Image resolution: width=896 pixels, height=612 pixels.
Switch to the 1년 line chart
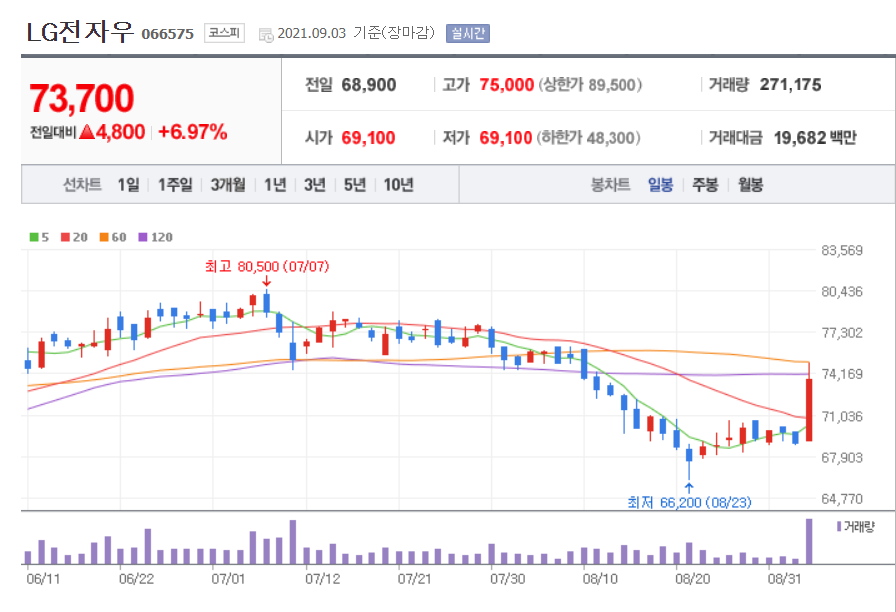point(275,185)
